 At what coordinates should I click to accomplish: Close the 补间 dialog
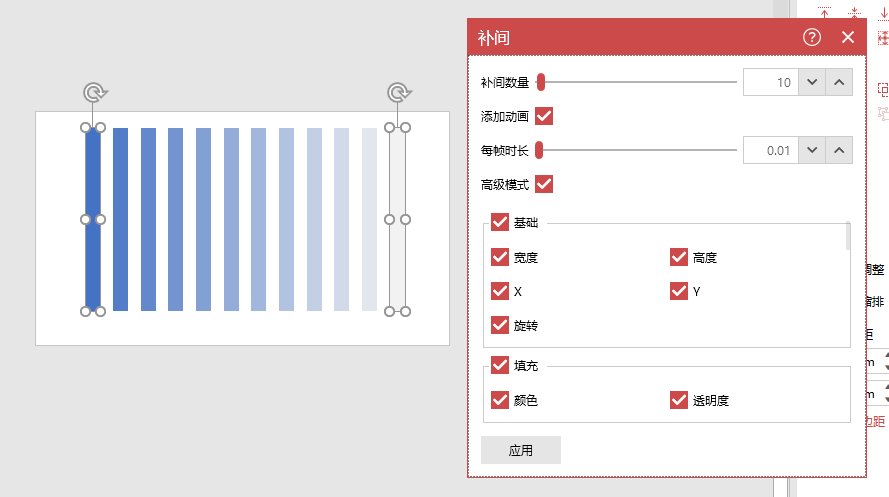848,38
